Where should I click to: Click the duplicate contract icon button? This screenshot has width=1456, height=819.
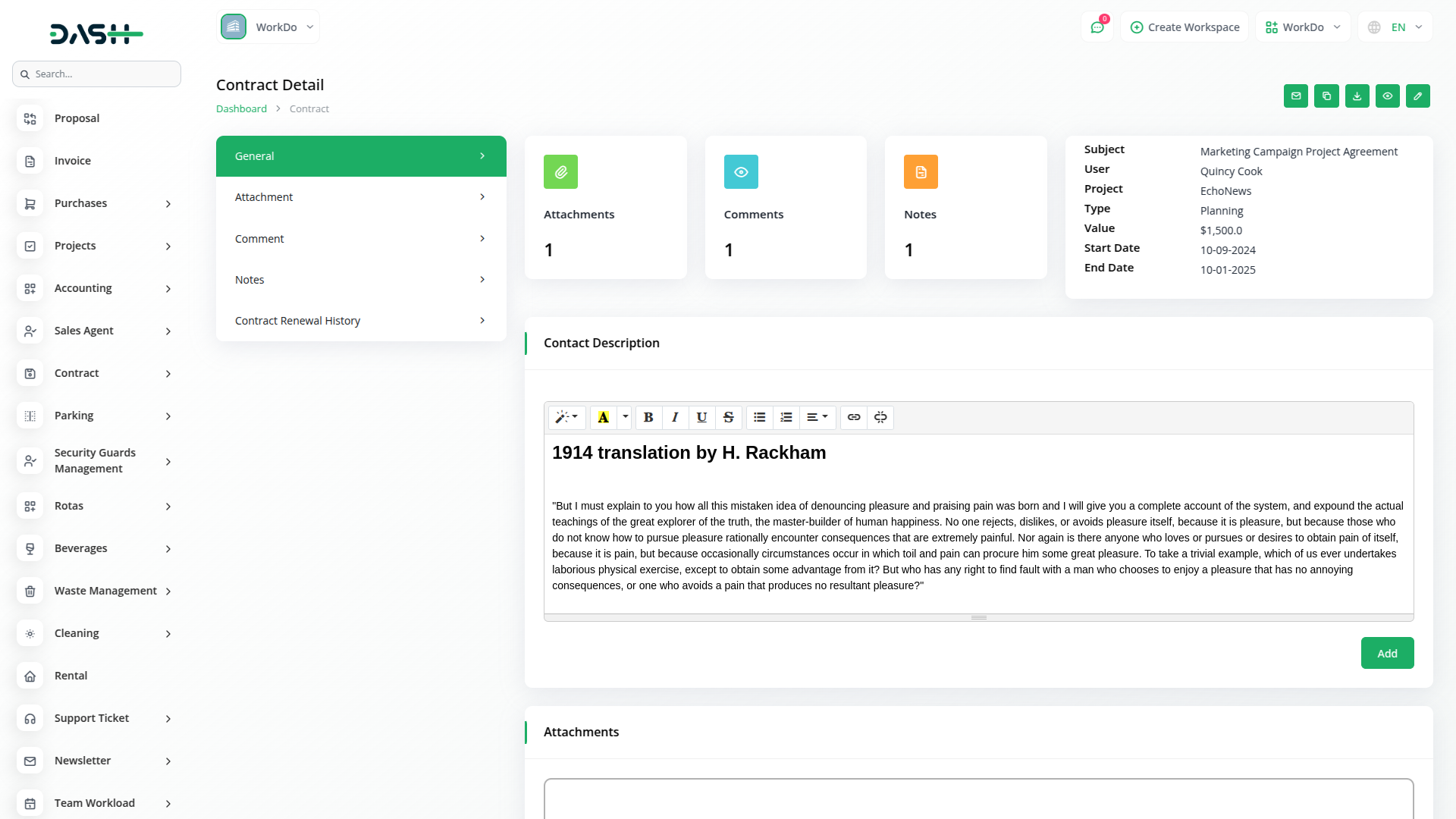pyautogui.click(x=1326, y=96)
